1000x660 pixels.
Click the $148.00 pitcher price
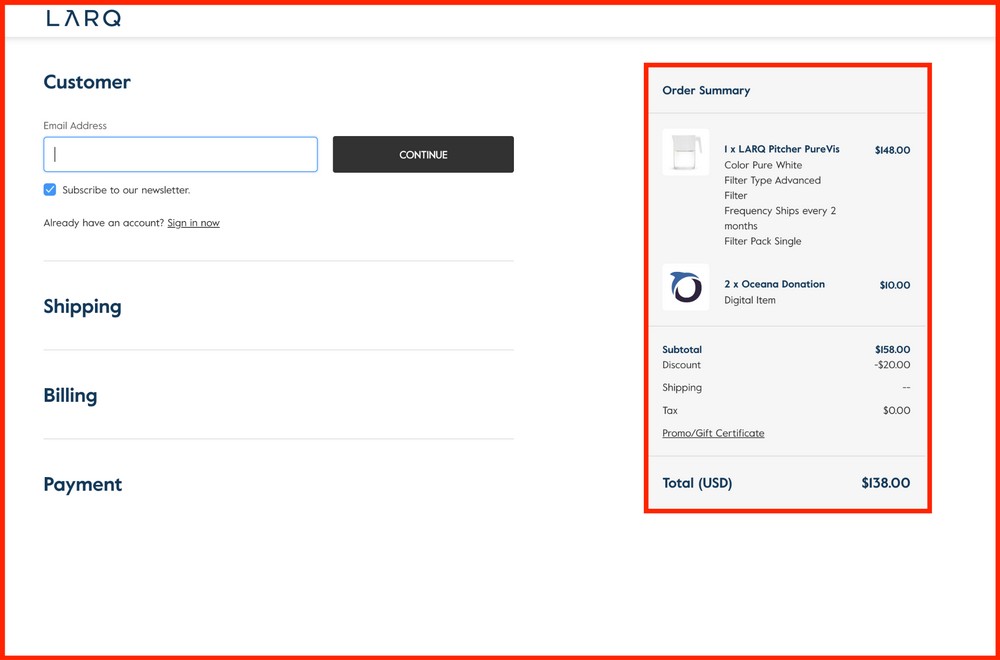pos(892,150)
